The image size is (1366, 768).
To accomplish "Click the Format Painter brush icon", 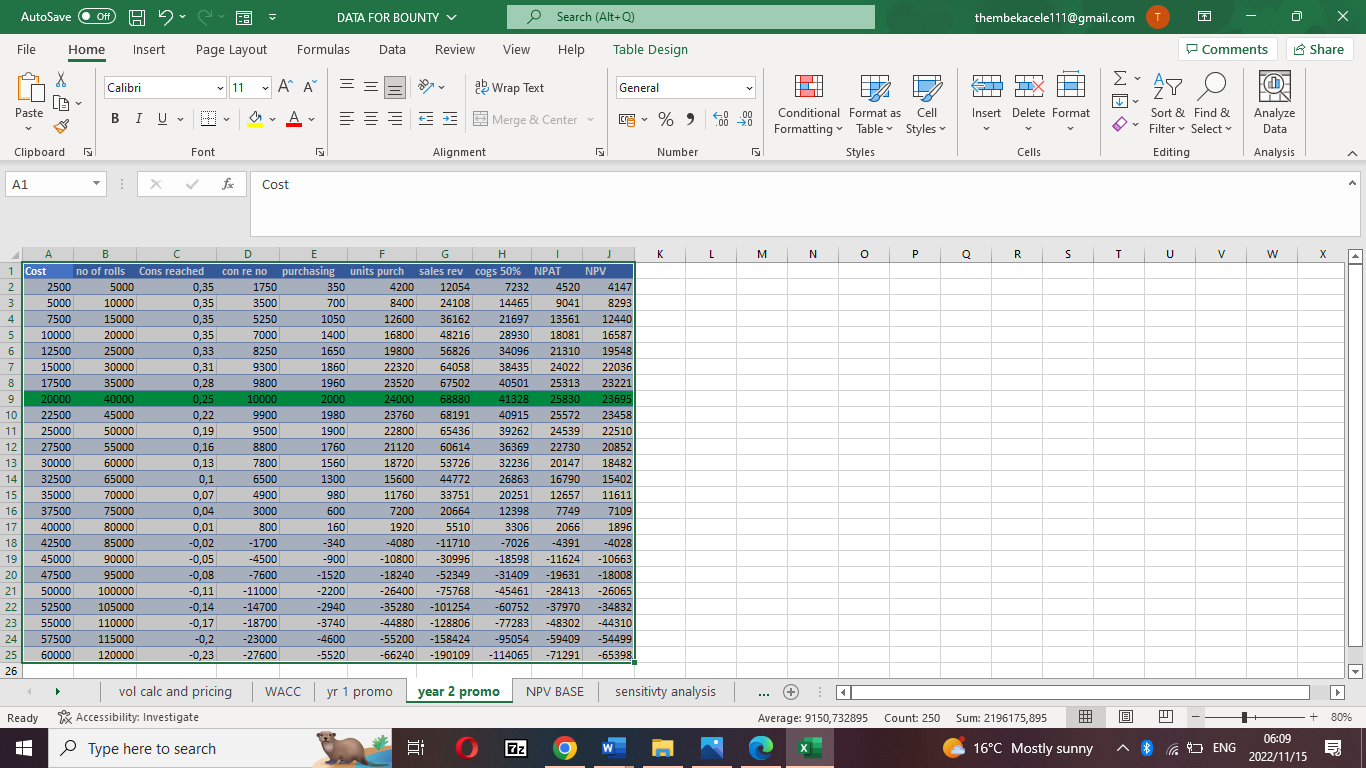I will (x=61, y=126).
